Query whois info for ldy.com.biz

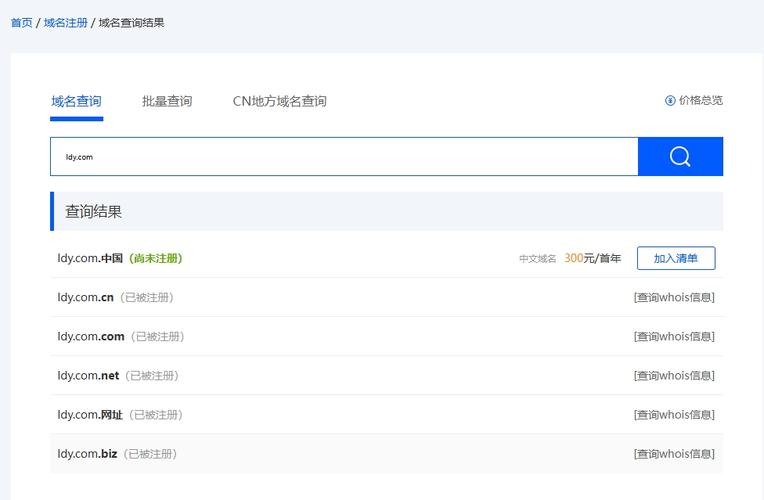[674, 454]
